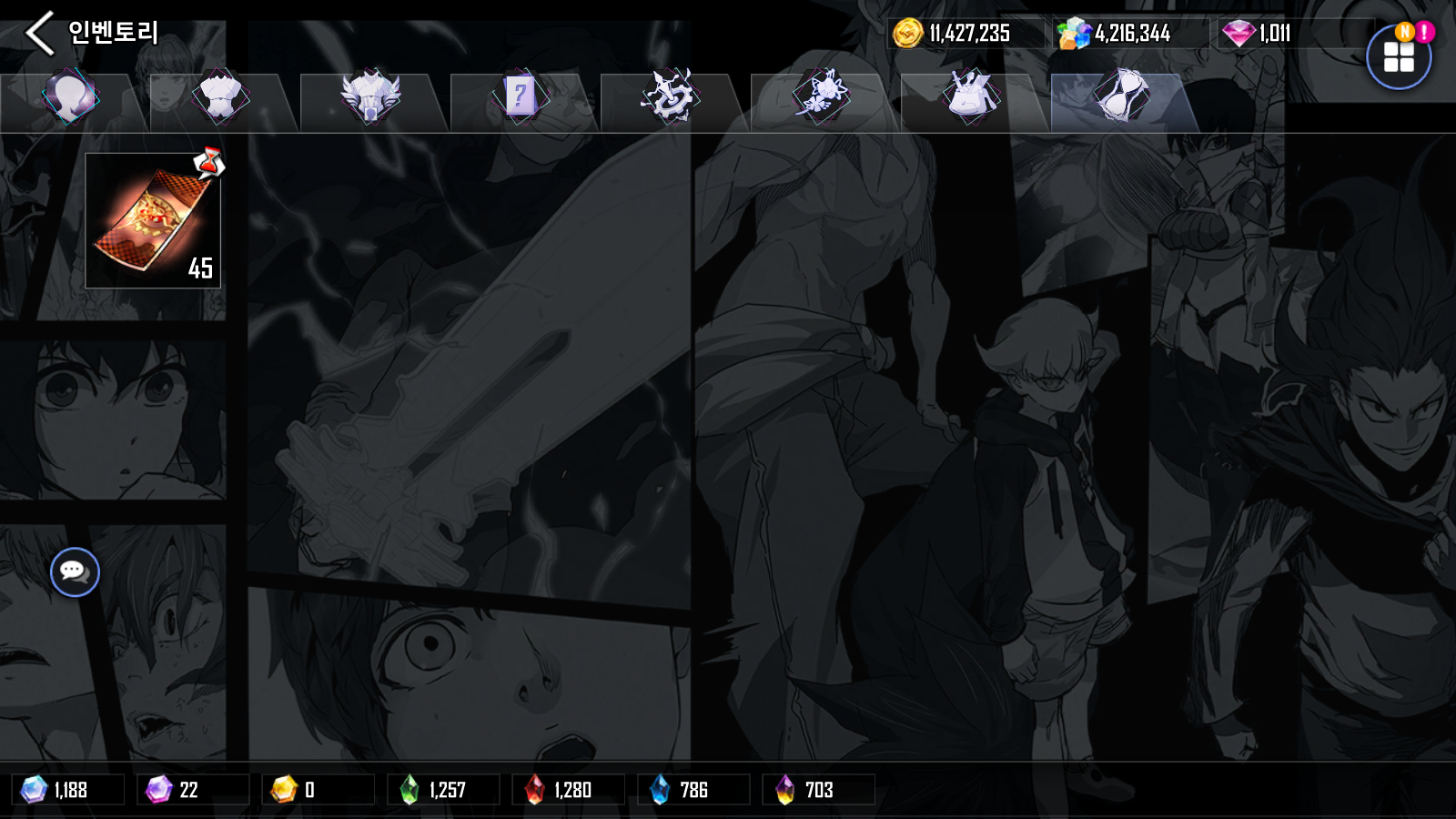Tap the hourglass badge on ticket item
This screenshot has height=819, width=1456.
click(x=208, y=163)
